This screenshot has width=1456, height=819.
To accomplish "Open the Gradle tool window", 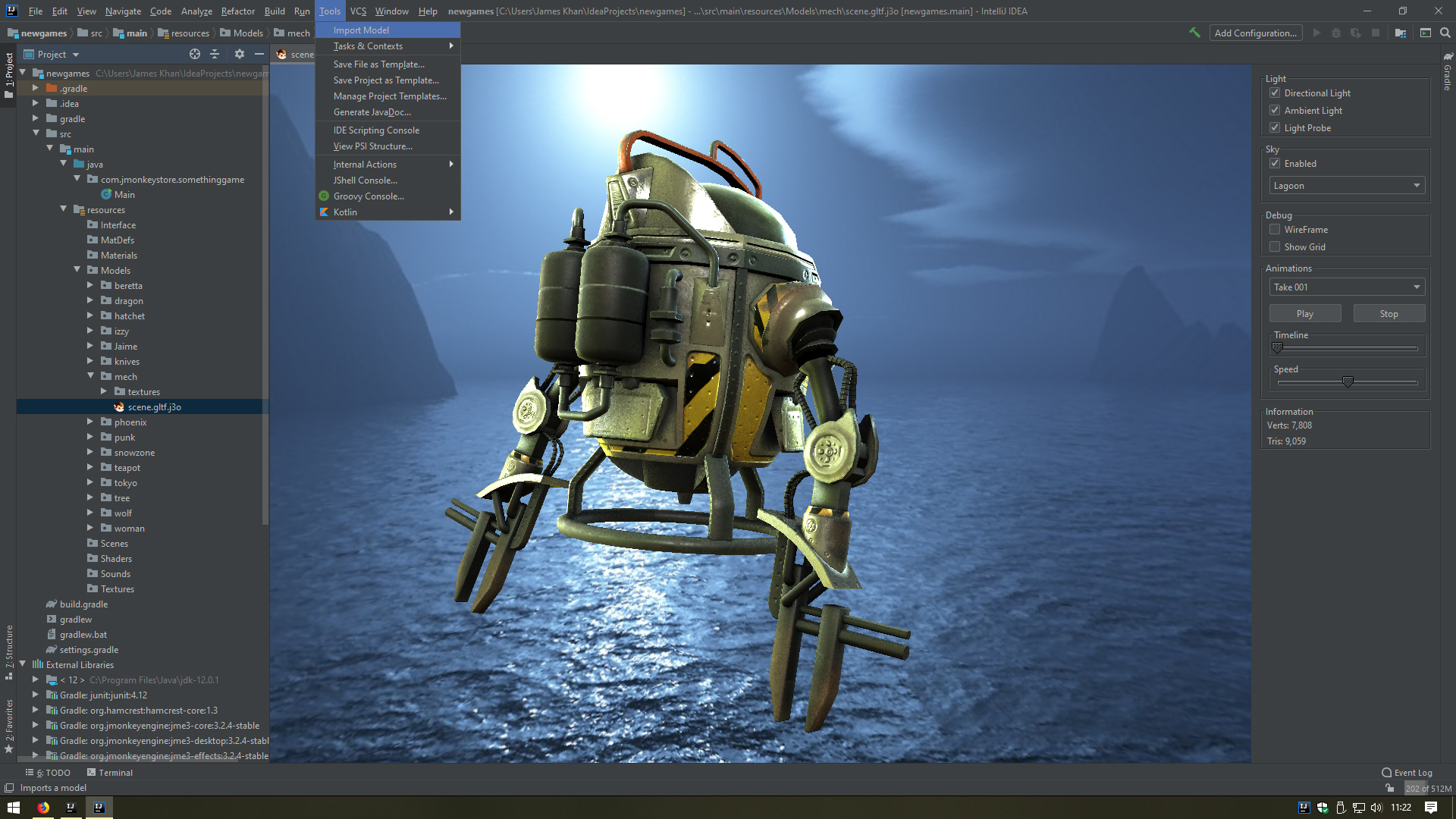I will click(x=1448, y=72).
